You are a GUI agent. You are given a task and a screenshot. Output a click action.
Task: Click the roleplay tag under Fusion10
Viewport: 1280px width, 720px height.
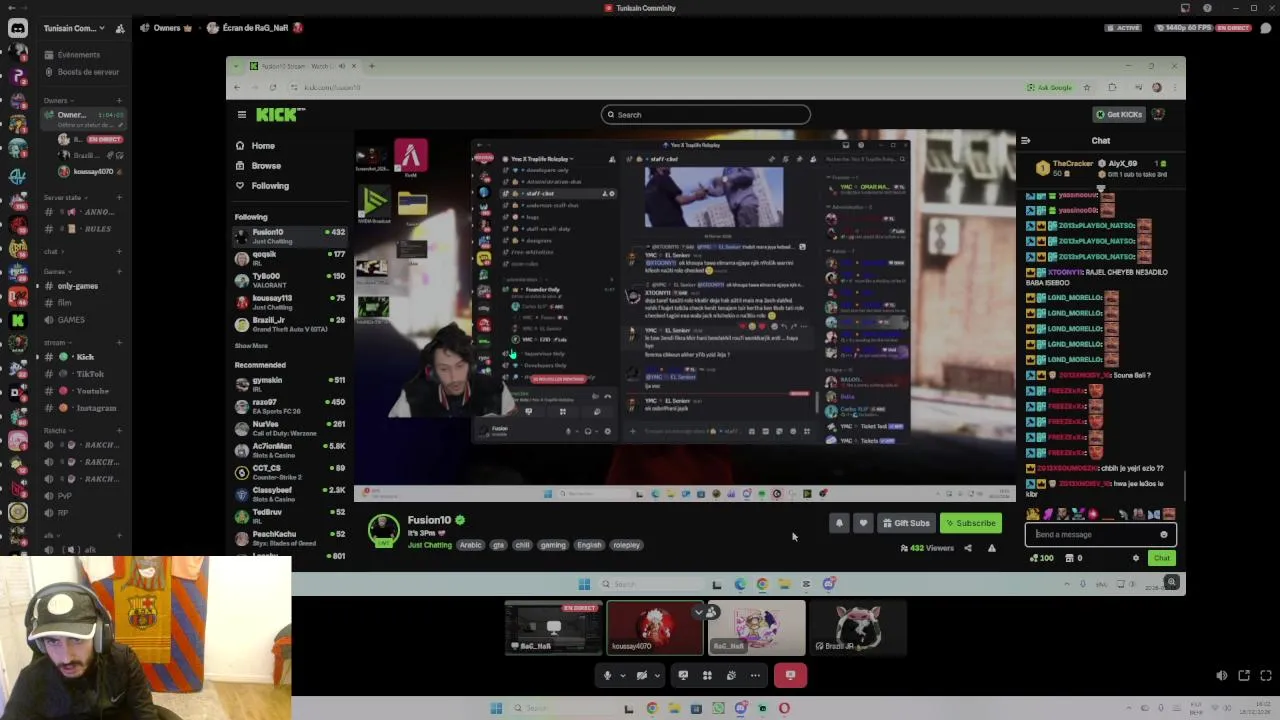click(626, 545)
